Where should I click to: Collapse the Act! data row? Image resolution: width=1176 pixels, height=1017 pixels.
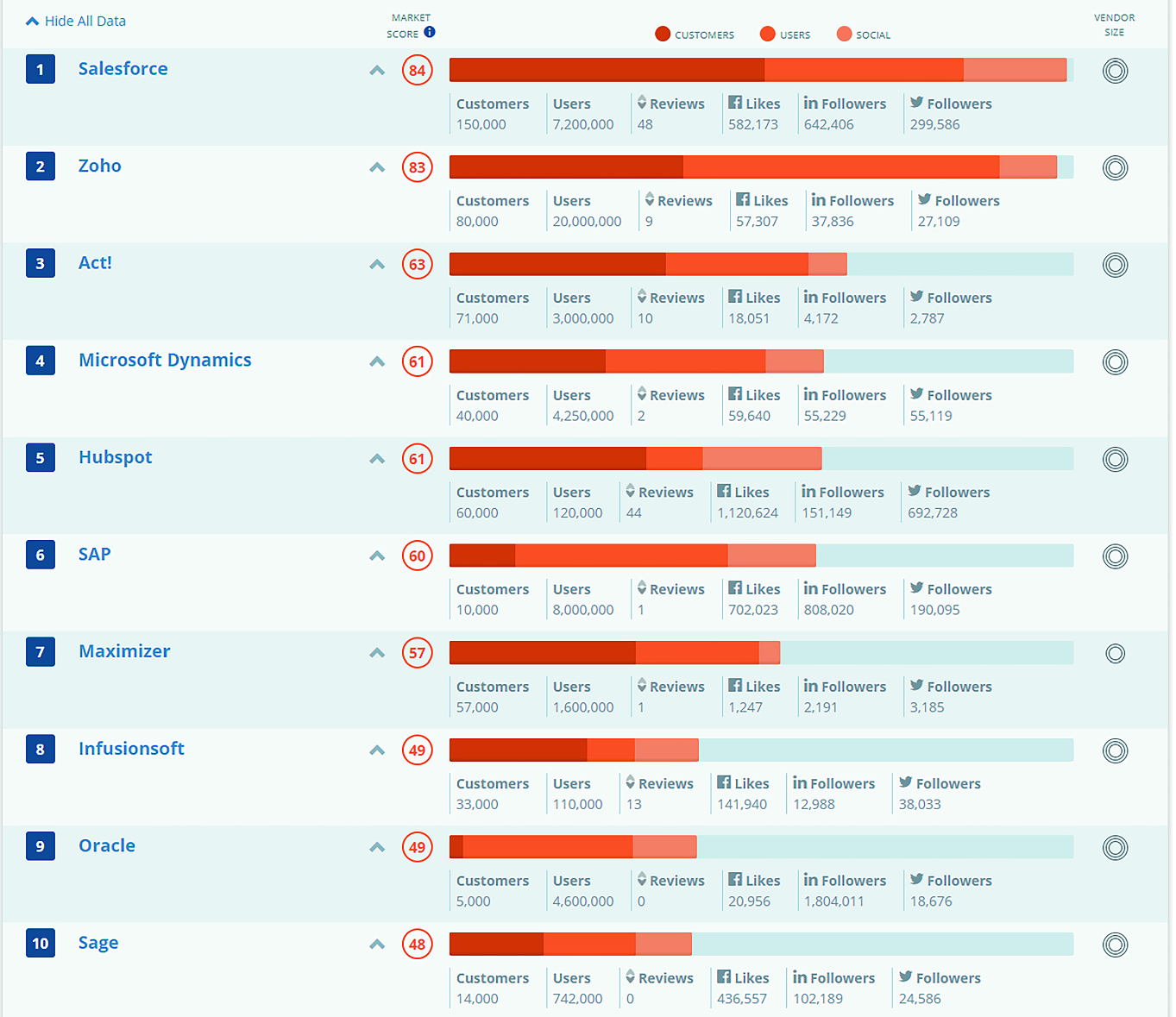pyautogui.click(x=377, y=265)
